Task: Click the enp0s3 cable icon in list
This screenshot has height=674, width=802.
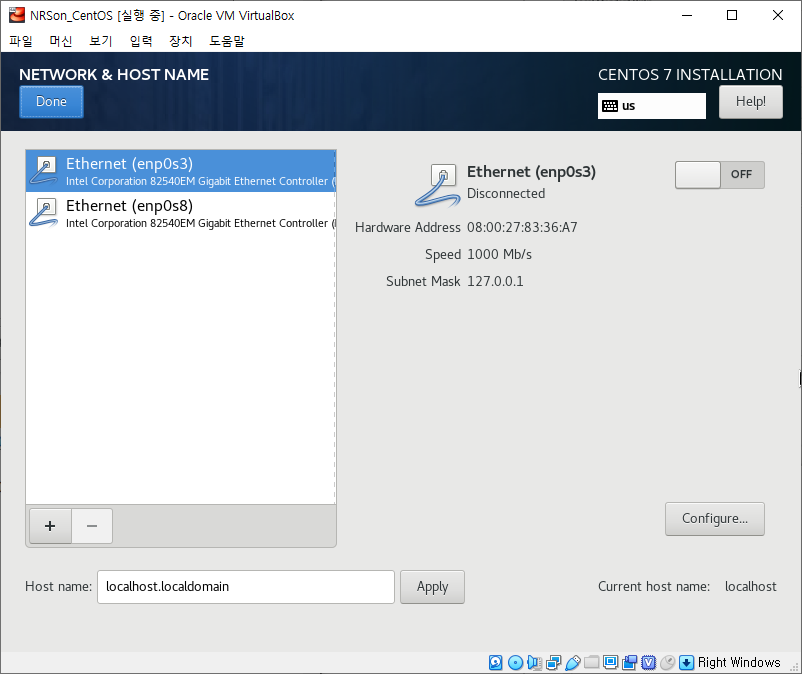Action: (44, 171)
